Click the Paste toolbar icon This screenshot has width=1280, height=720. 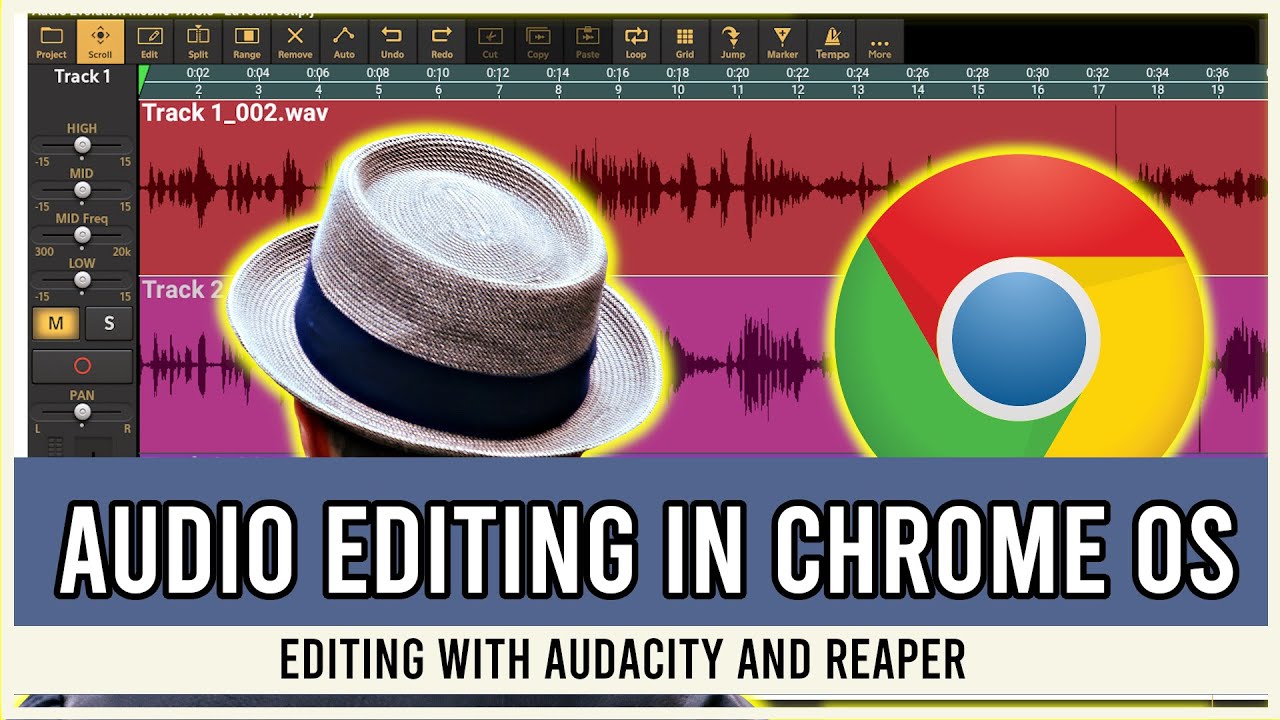[587, 42]
